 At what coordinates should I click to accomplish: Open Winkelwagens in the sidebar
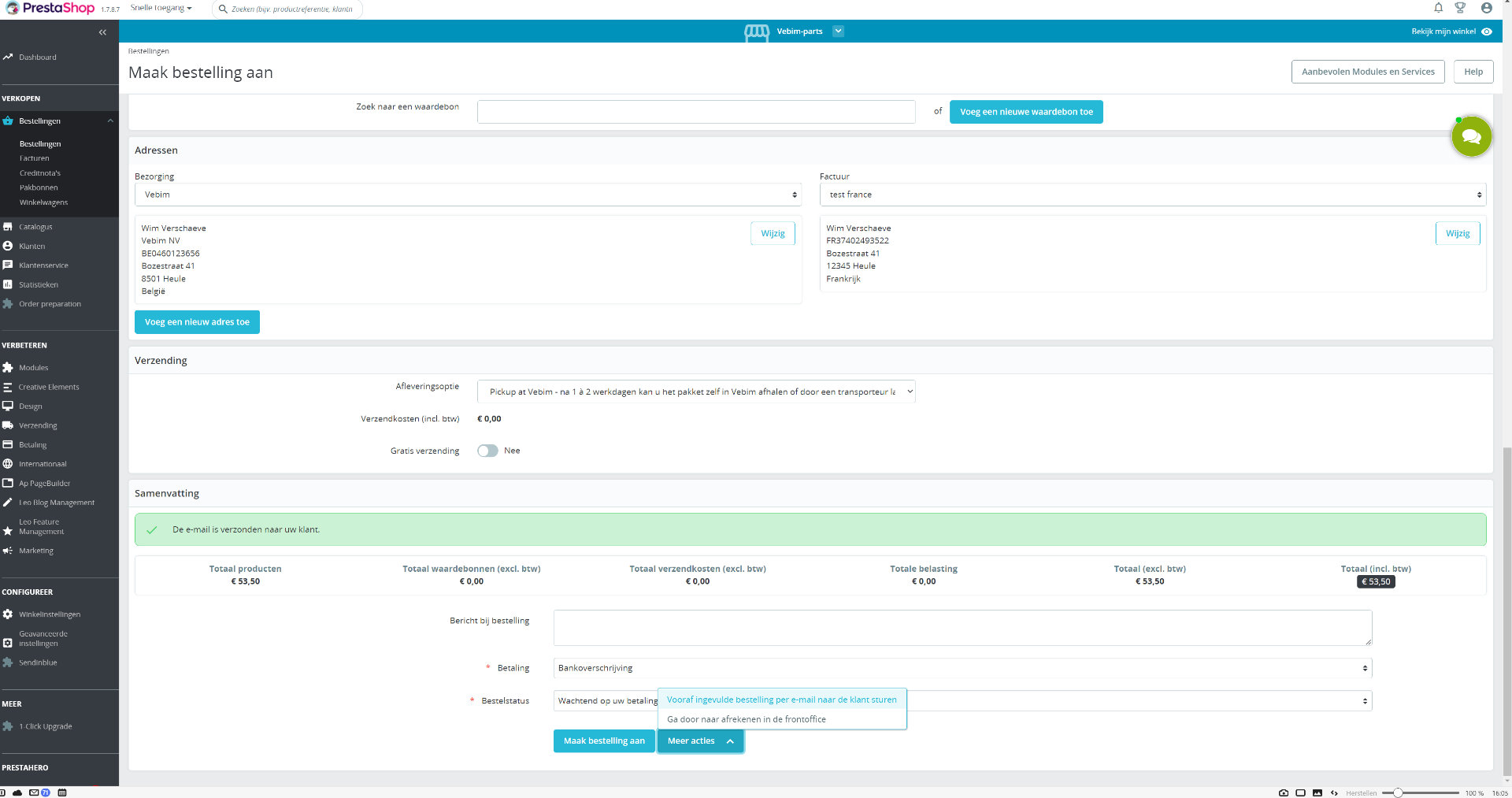pos(43,202)
